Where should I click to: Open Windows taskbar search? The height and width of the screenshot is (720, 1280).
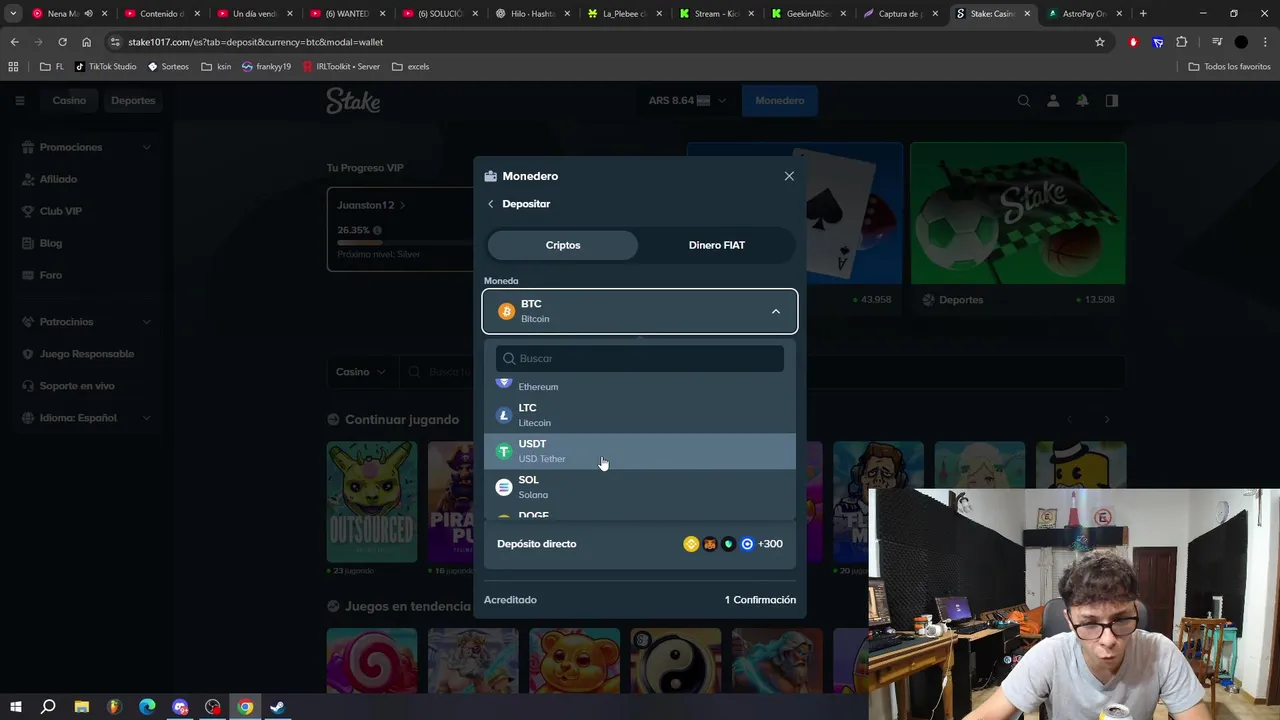48,707
